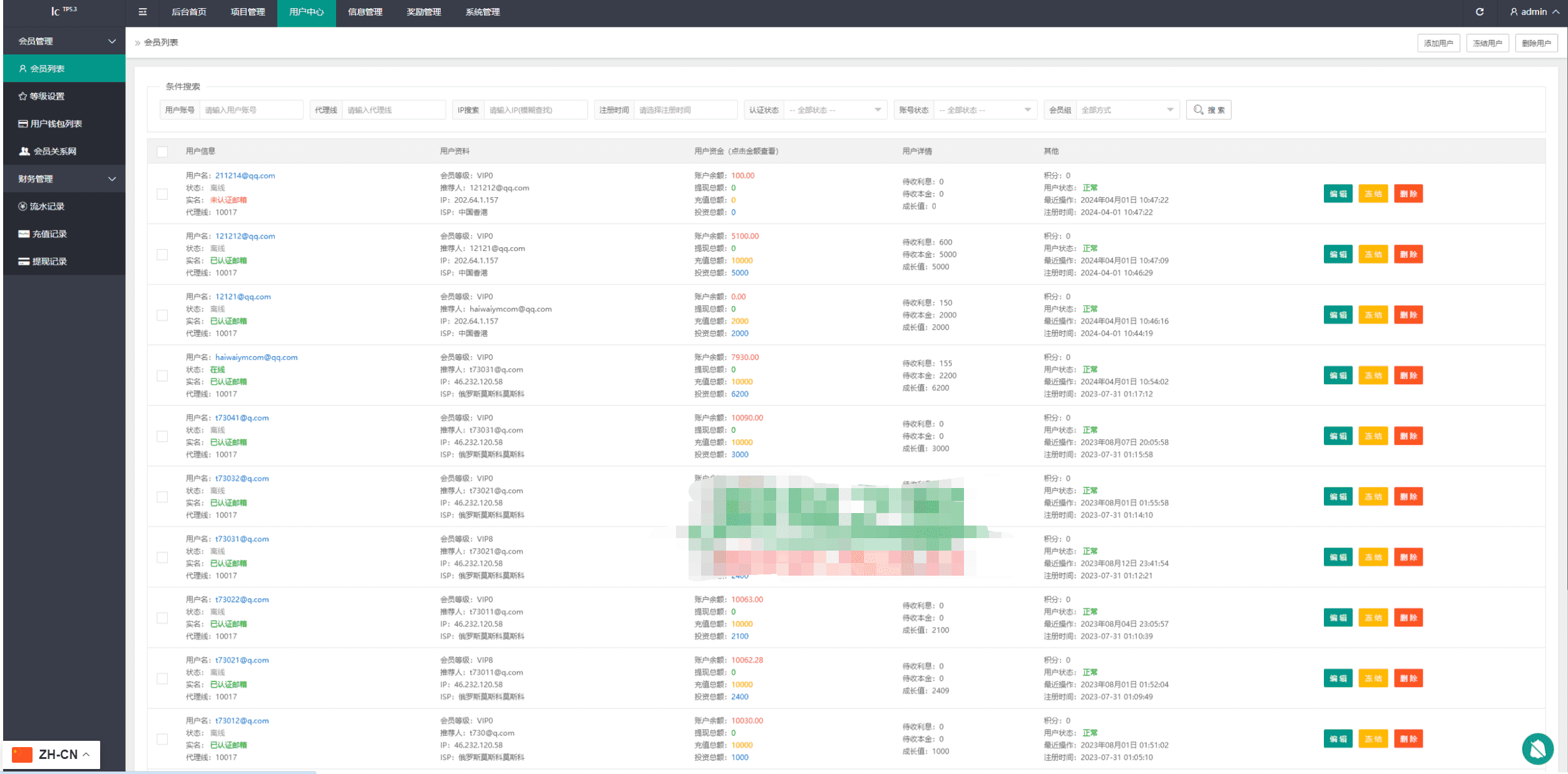Screen dimensions: 1568x774
Task: Click the round chat widget icon
Action: tap(1537, 748)
